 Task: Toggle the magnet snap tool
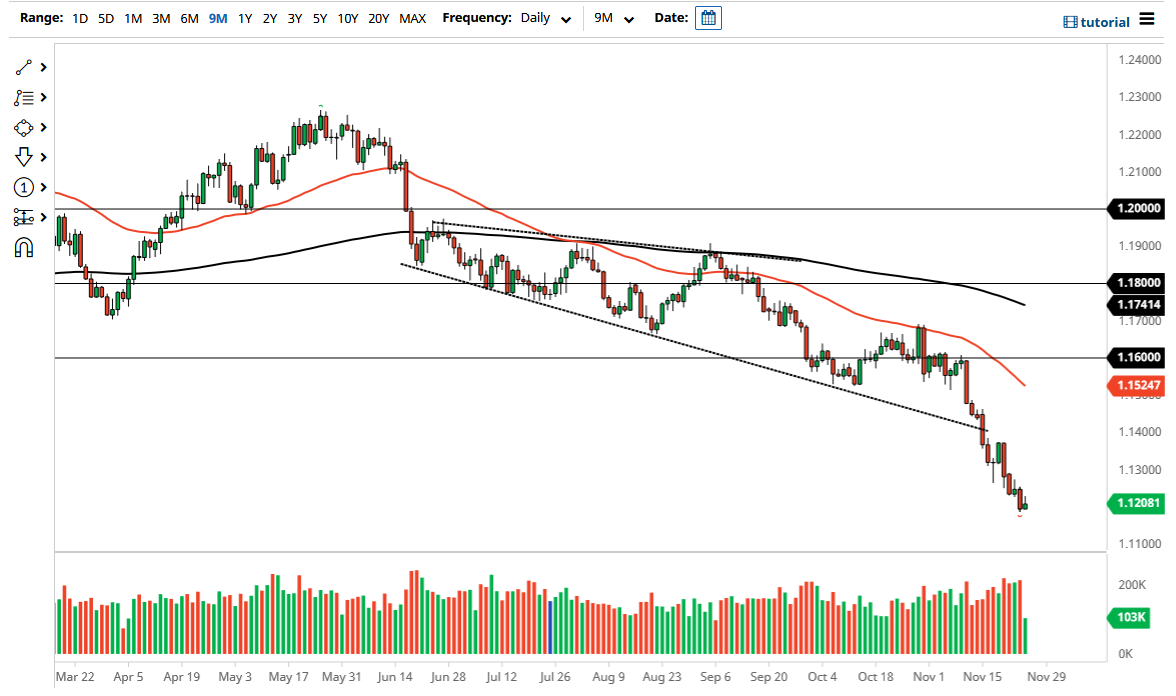[24, 247]
